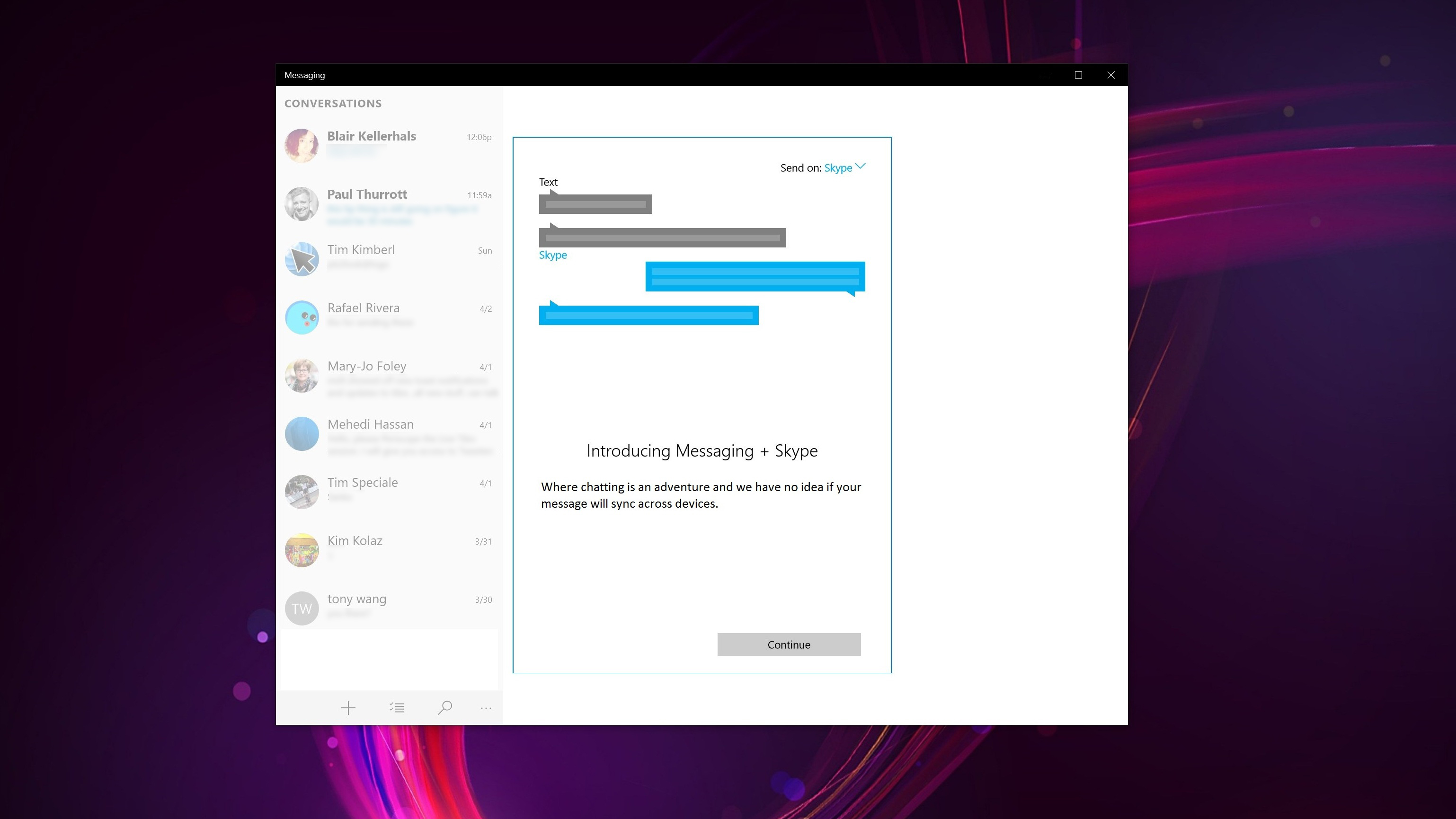This screenshot has width=1456, height=819.
Task: Click the new message plus icon
Action: [x=348, y=707]
